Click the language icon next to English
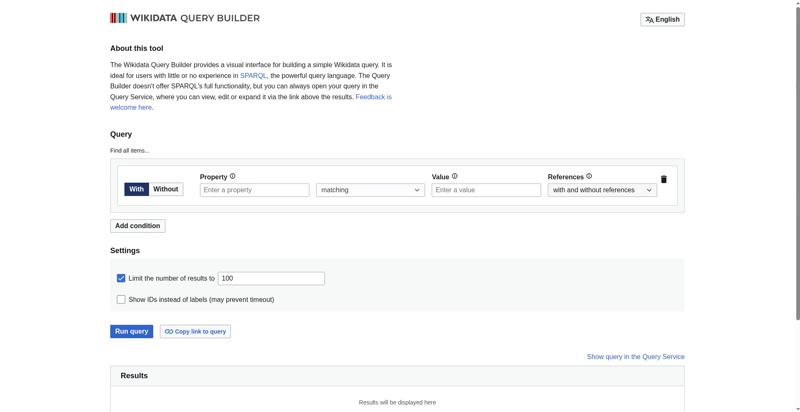This screenshot has height=412, width=800. (649, 20)
